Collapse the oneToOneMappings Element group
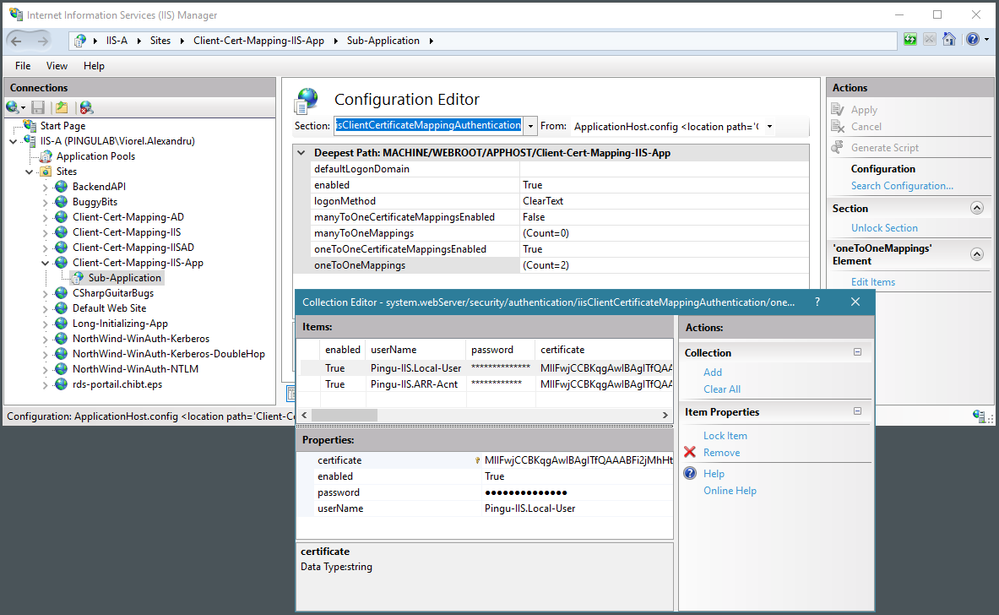 click(977, 254)
